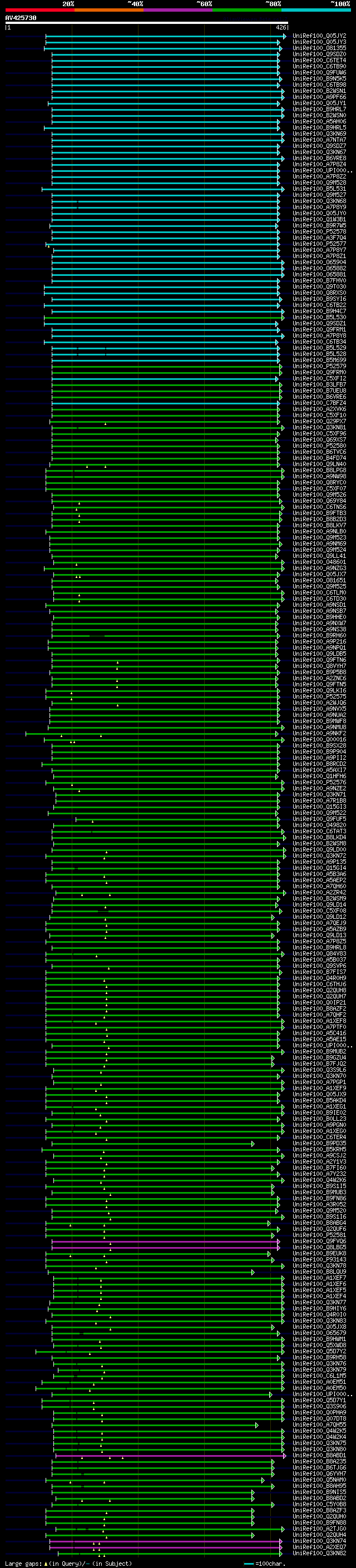Open hit UniRef100_P52575
Screen dimensions: 356x1568
(319, 697)
